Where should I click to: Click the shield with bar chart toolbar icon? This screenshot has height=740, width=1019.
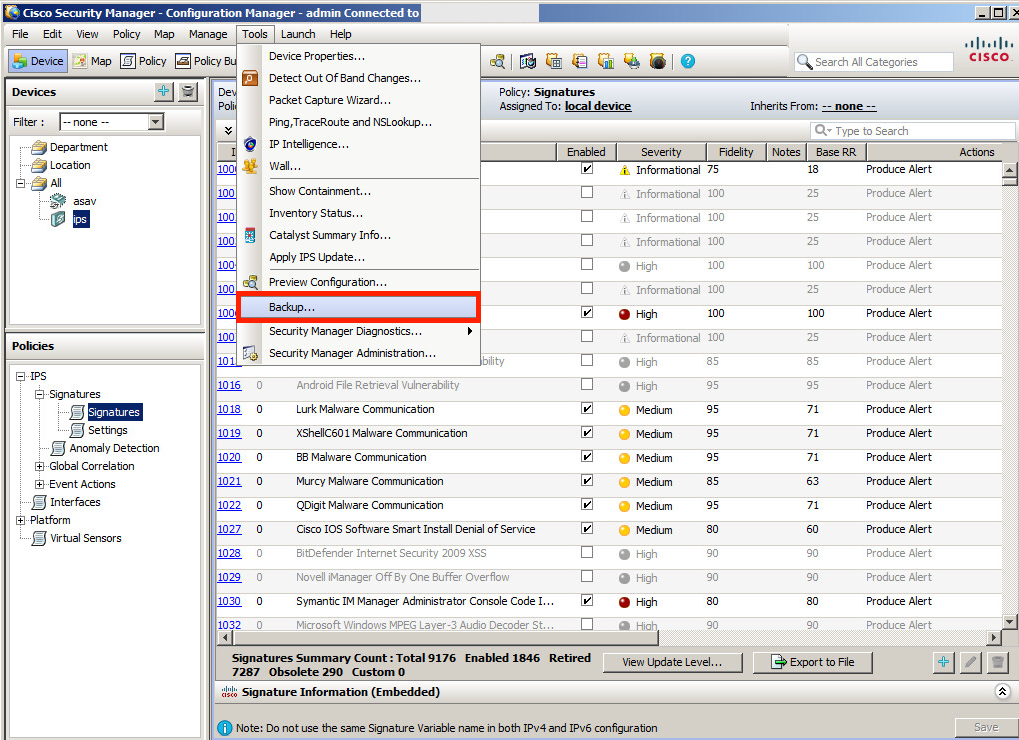(x=606, y=61)
